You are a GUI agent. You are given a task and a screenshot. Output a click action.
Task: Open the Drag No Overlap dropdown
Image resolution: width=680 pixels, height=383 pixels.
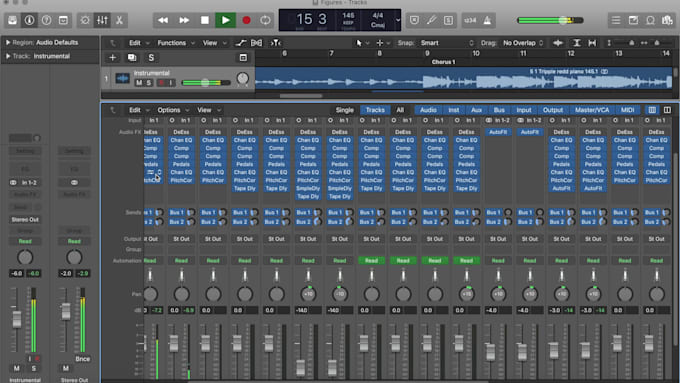click(523, 43)
